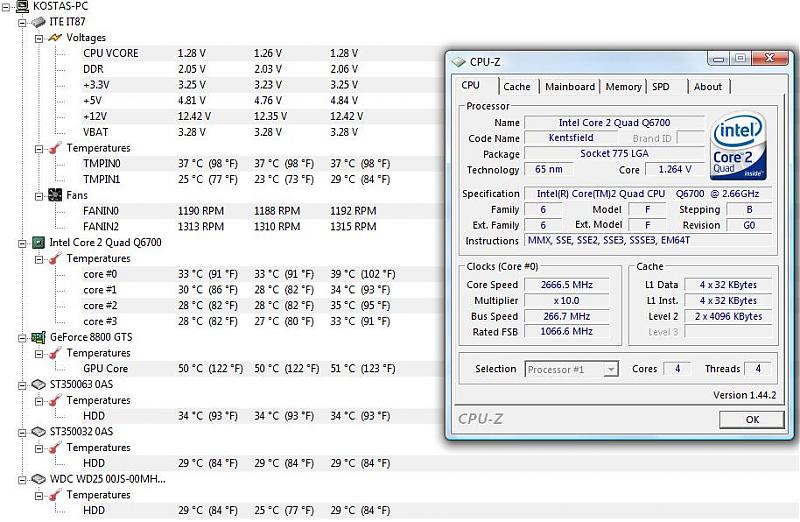
Task: Click the KOSTAS-PC computer icon
Action: click(22, 6)
